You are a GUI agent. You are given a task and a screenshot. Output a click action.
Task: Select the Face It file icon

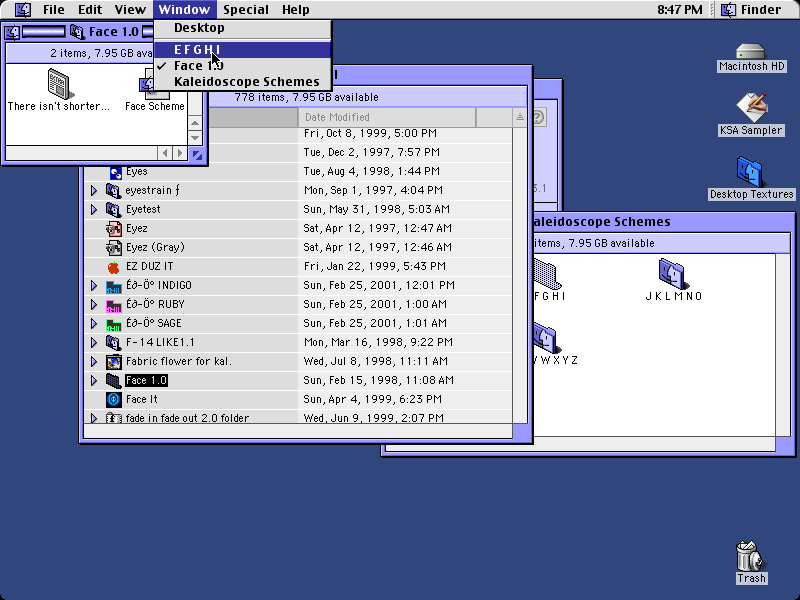[113, 399]
